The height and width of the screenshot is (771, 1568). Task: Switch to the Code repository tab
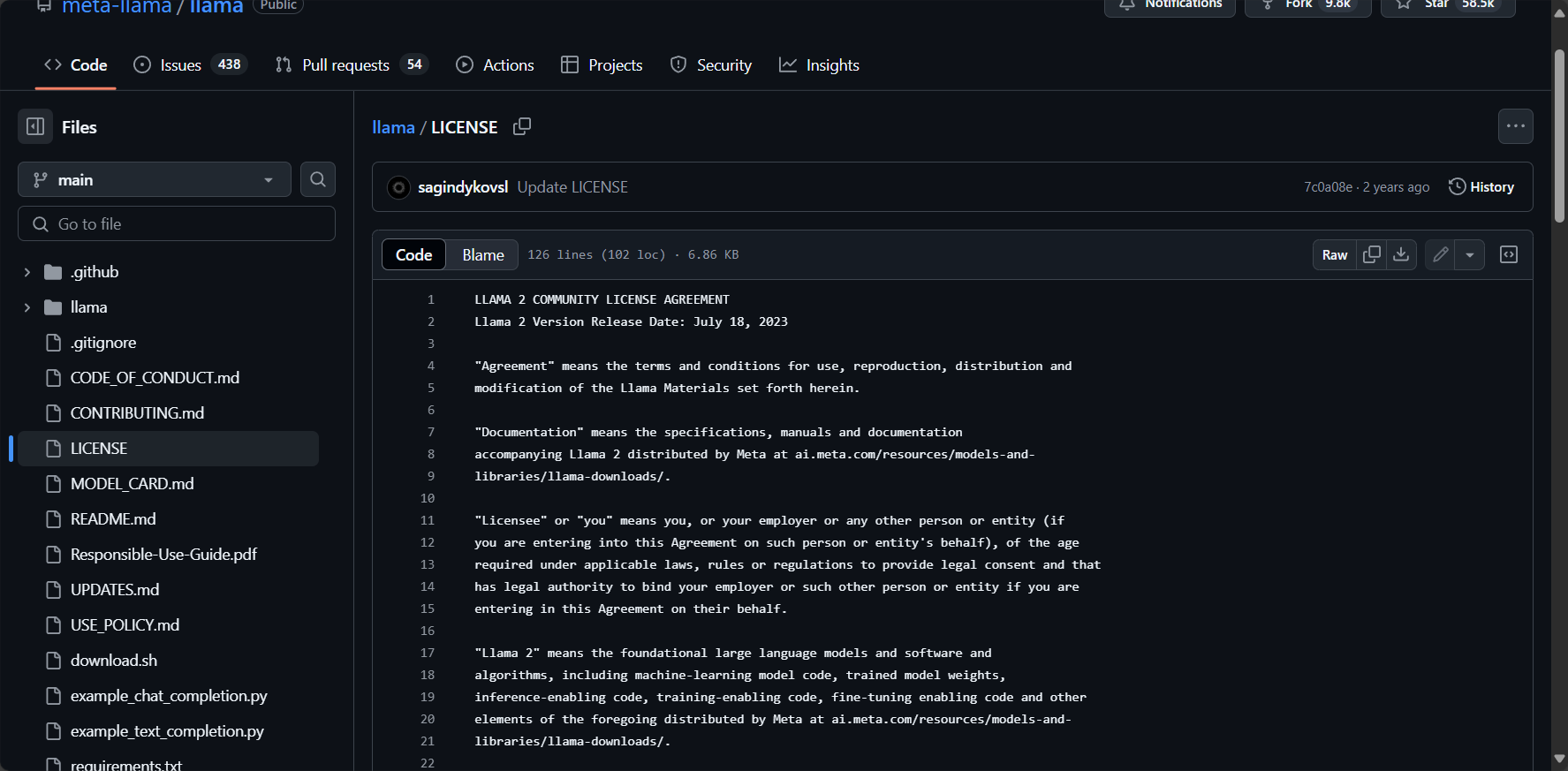coord(76,65)
